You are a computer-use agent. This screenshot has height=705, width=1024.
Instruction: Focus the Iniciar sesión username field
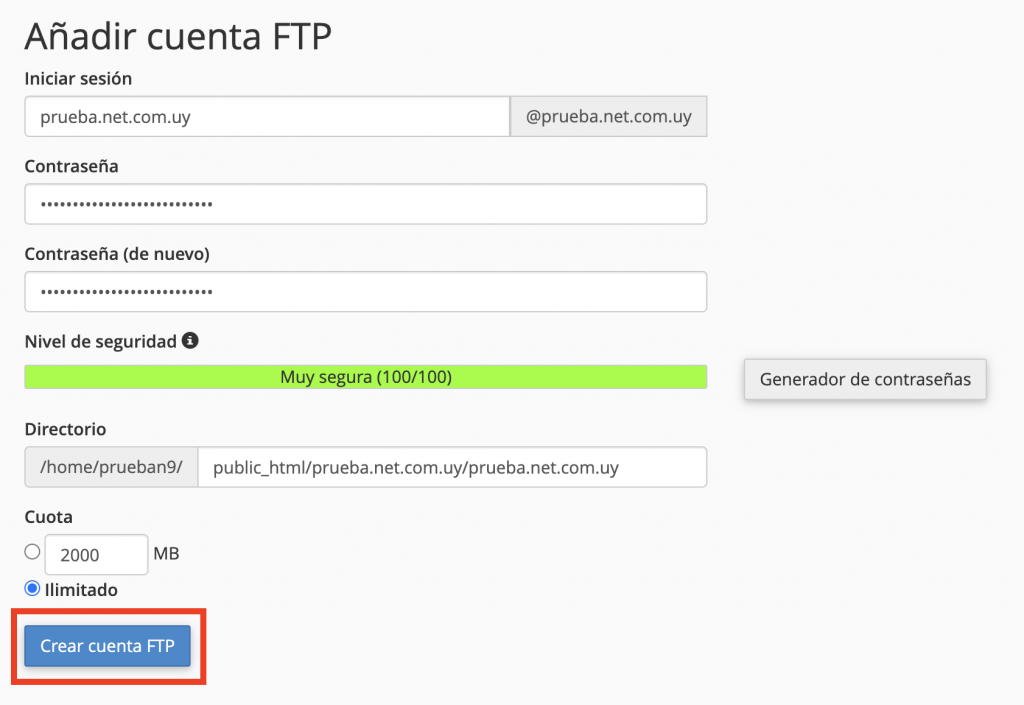pos(267,117)
